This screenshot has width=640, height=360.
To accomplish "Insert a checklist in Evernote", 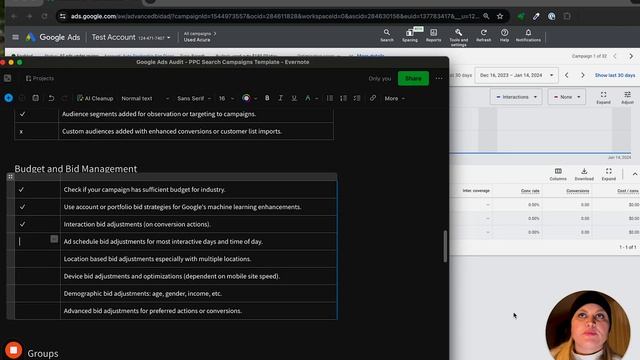I will (357, 98).
